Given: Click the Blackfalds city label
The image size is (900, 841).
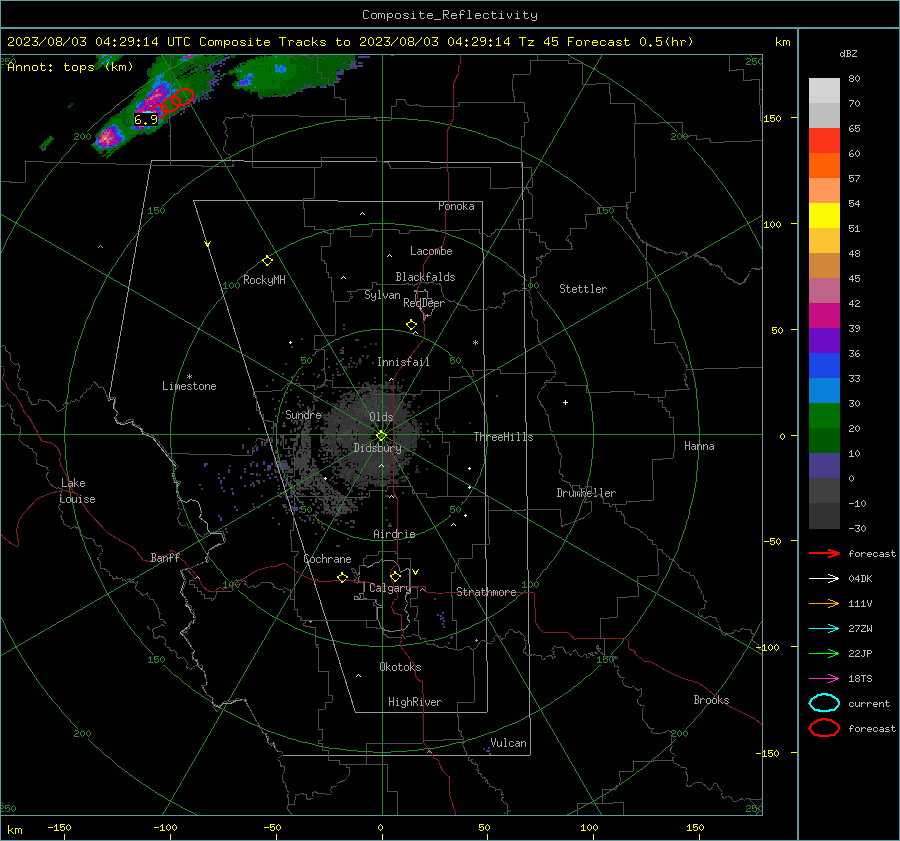Looking at the screenshot, I should coord(425,277).
